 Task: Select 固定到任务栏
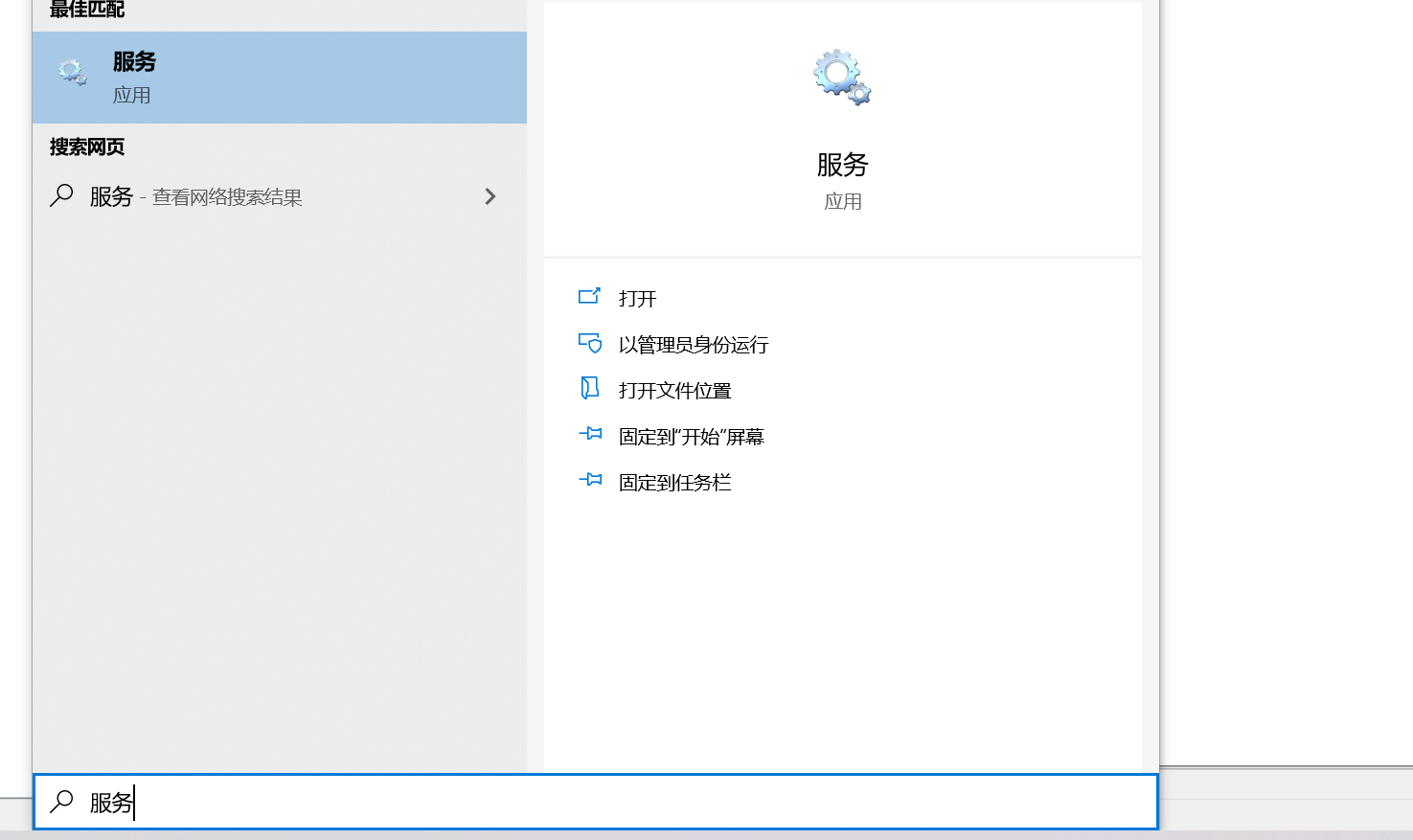point(675,483)
